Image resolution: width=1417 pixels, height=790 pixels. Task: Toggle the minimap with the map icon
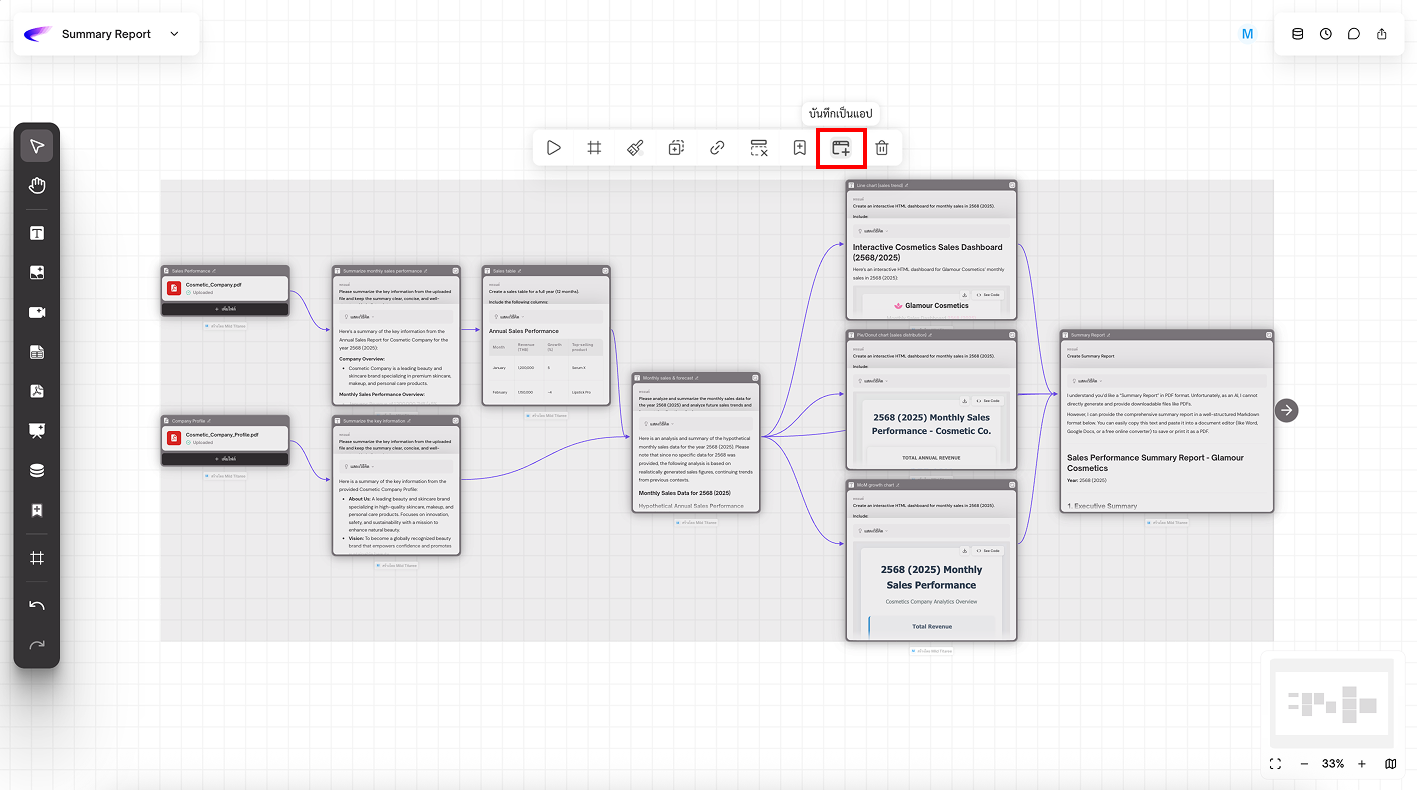click(1390, 764)
